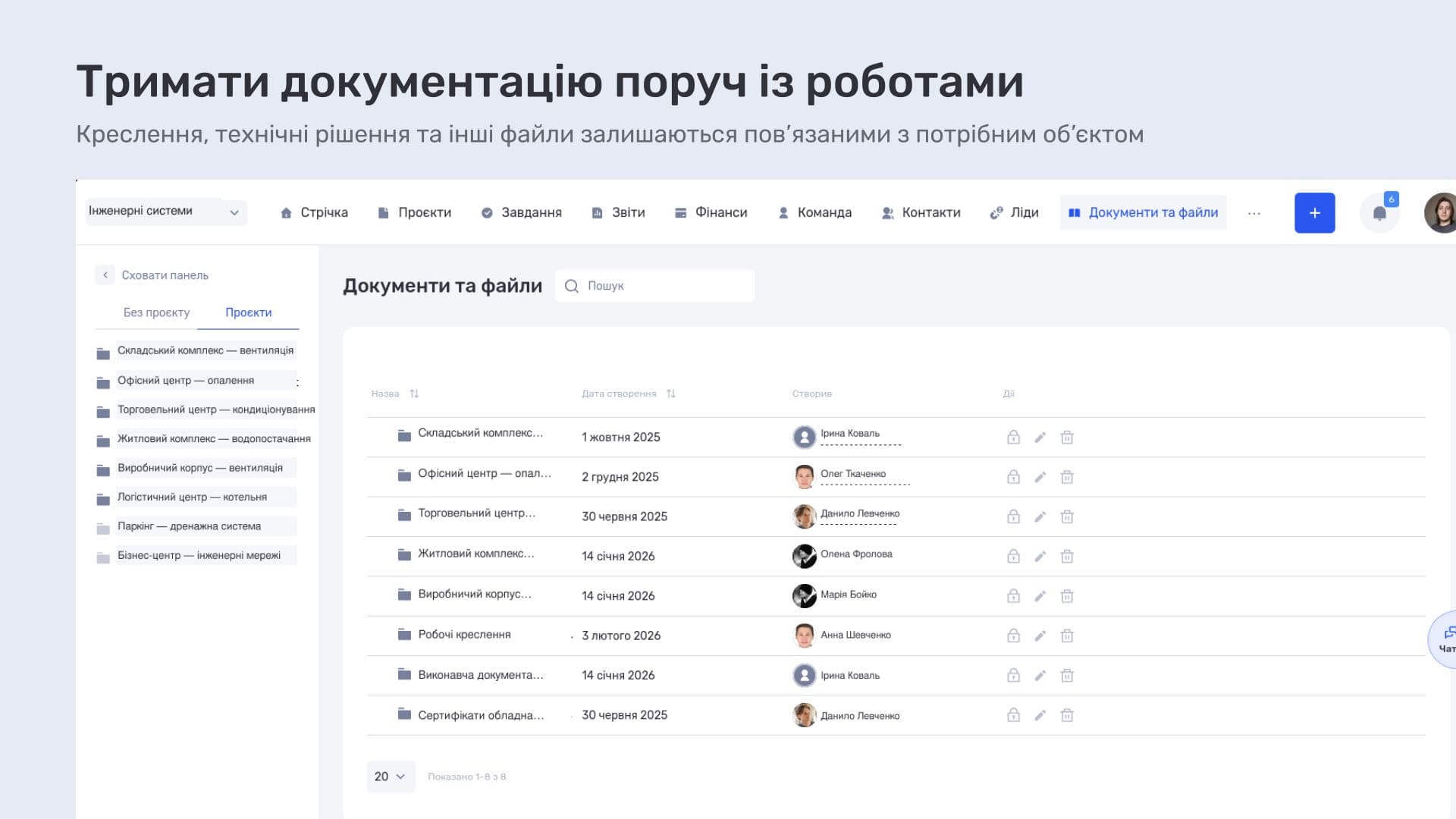Click Сховати панель link

(165, 275)
